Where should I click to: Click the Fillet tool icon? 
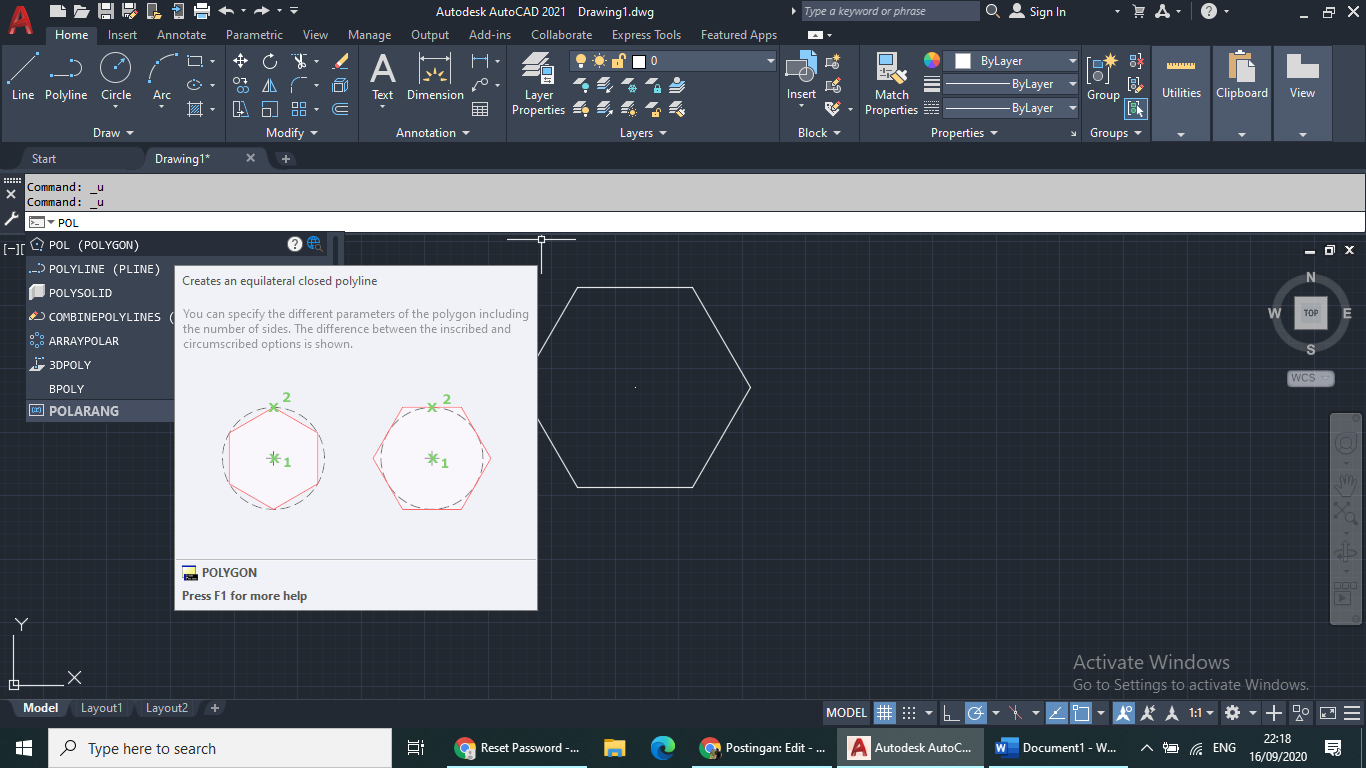[x=299, y=85]
